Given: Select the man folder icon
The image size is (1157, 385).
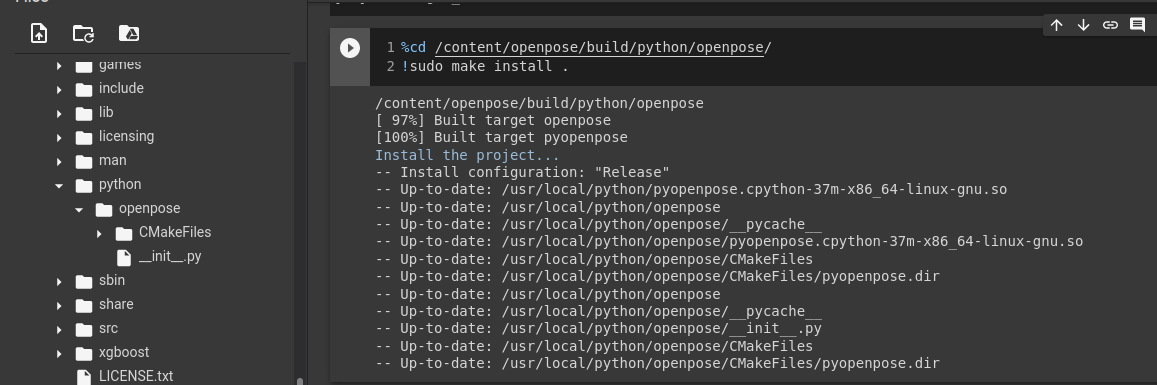Looking at the screenshot, I should [84, 162].
